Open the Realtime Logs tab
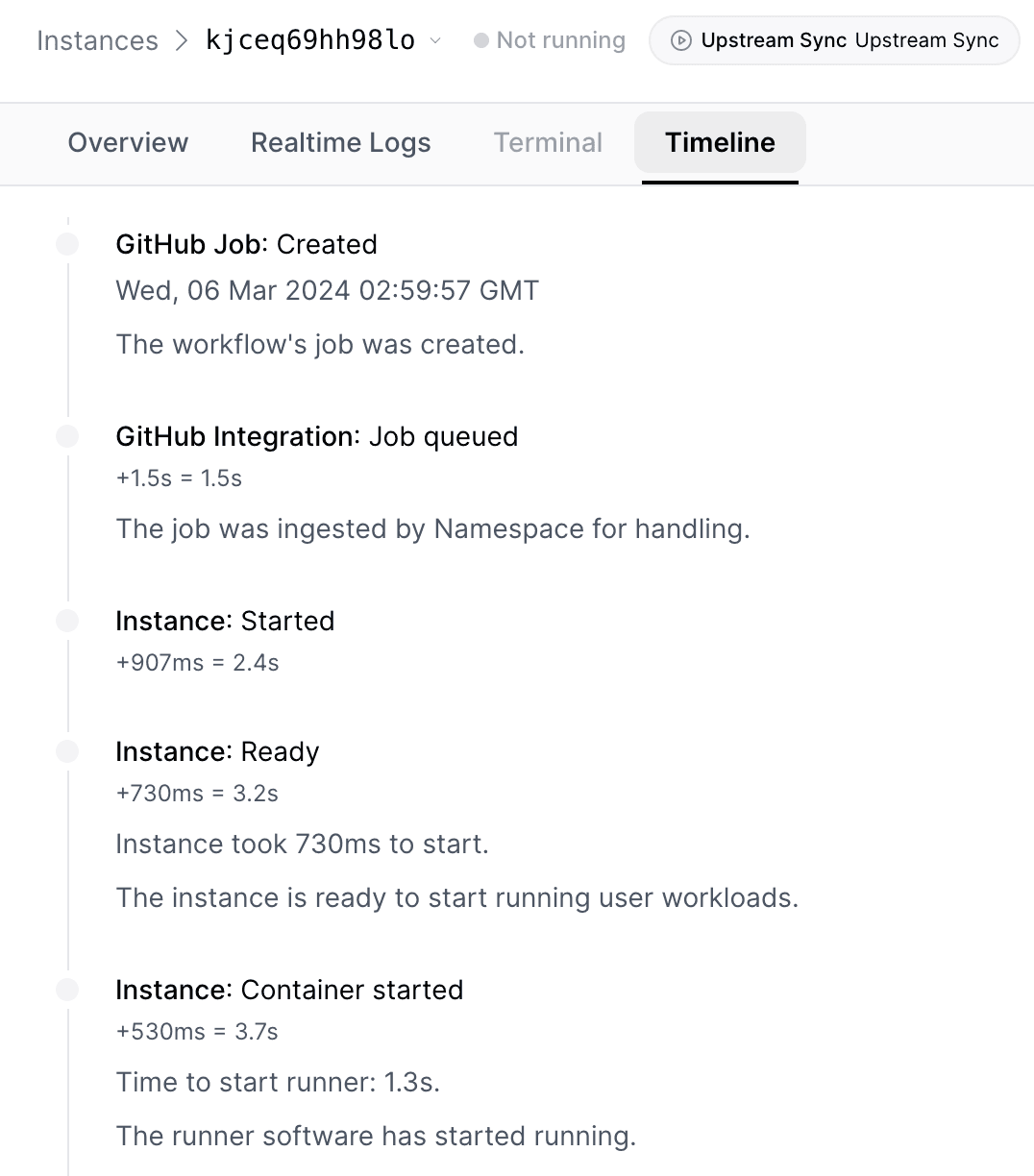Viewport: 1034px width, 1176px height. (x=340, y=142)
